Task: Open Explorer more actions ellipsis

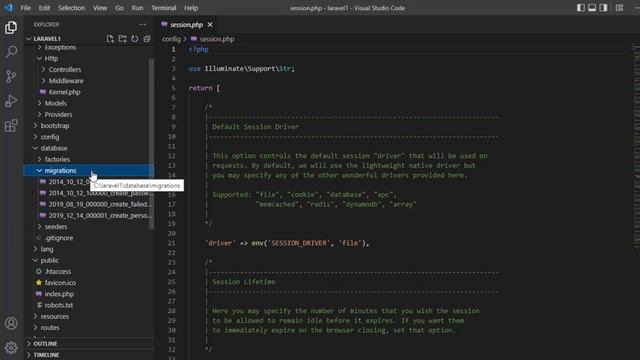Action: pos(142,24)
